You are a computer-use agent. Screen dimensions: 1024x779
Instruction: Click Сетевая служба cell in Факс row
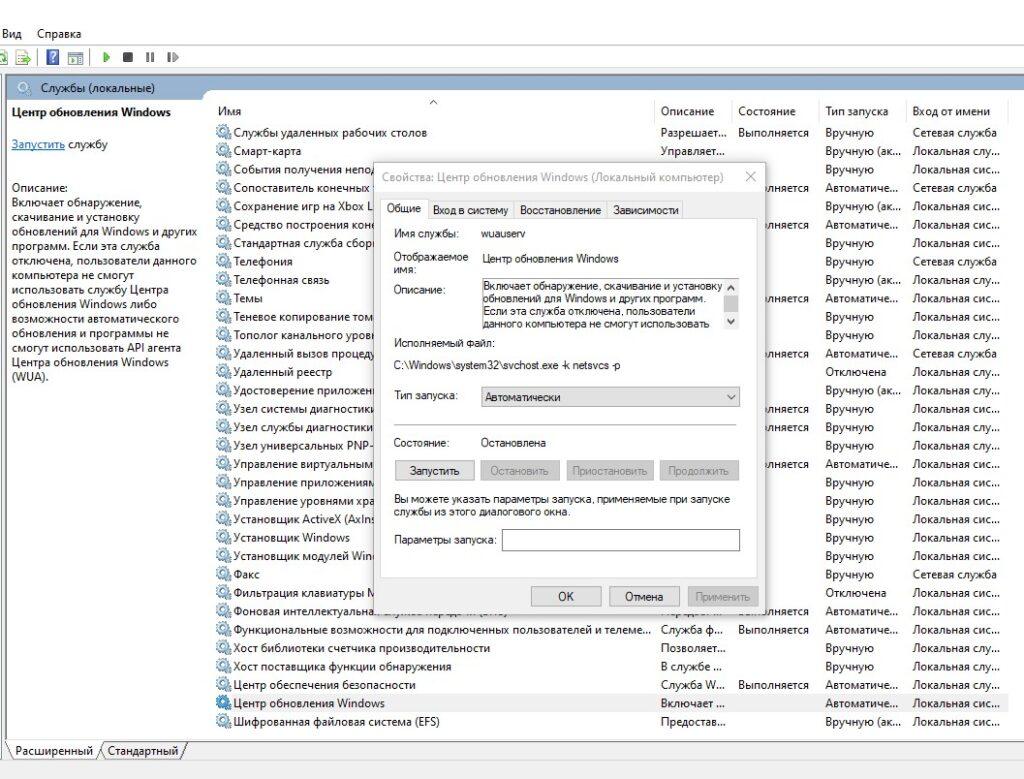coord(954,575)
